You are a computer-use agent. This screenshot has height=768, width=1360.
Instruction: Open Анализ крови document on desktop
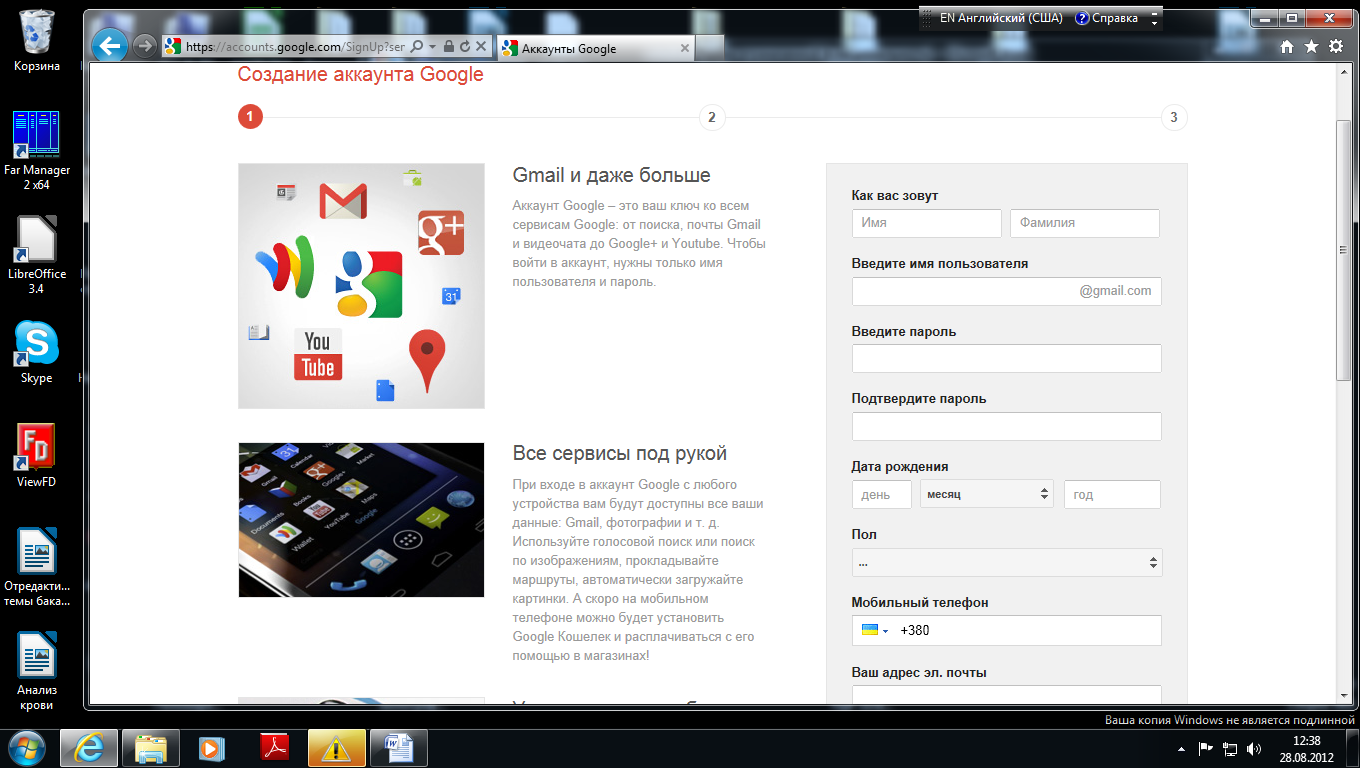point(37,670)
